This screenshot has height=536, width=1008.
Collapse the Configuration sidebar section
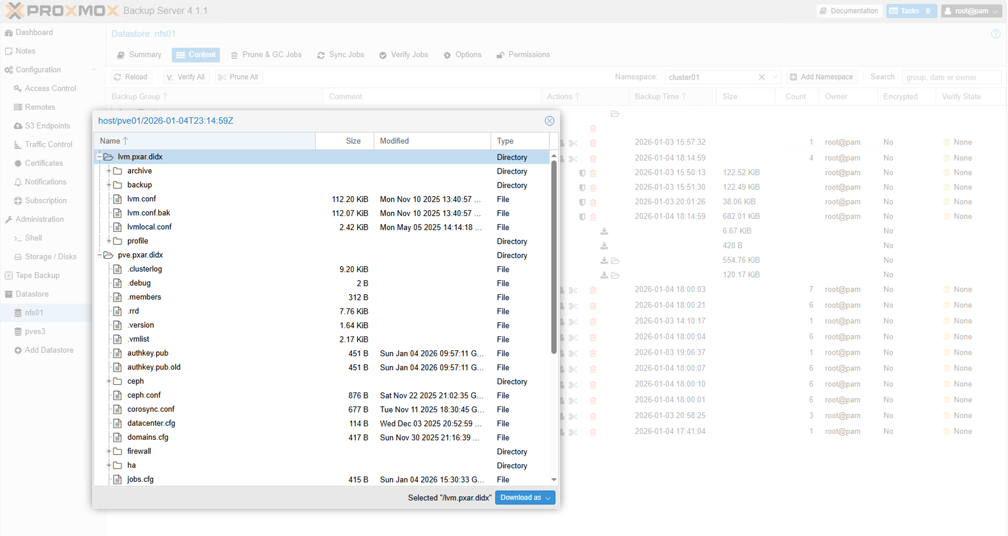pyautogui.click(x=94, y=69)
